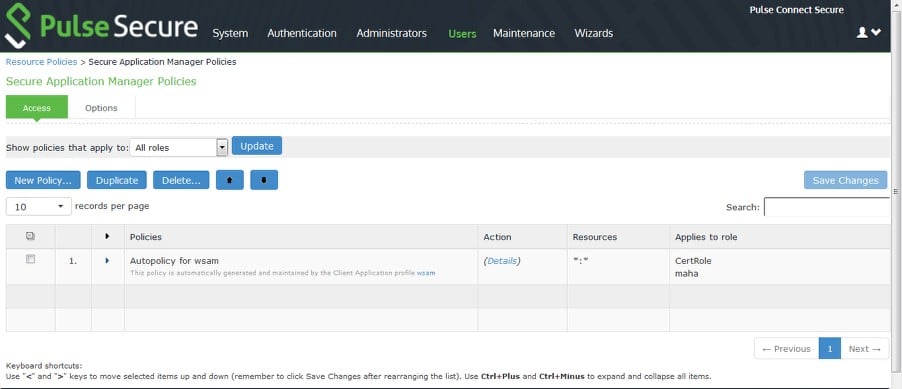Screen dimensions: 902x389
Task: Click the Save Changes button
Action: coord(846,180)
